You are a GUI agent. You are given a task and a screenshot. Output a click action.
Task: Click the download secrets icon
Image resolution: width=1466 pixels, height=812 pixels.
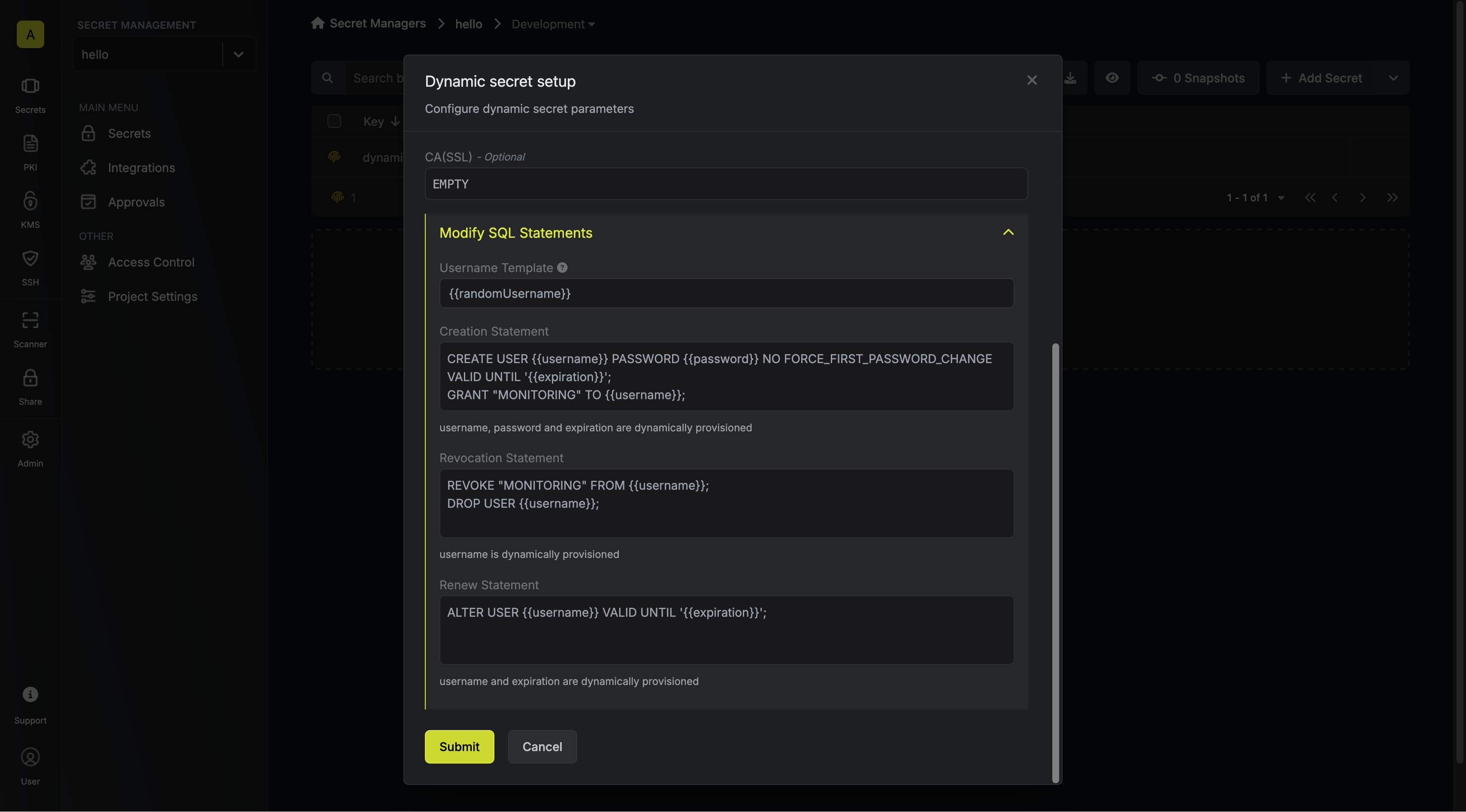[1070, 78]
